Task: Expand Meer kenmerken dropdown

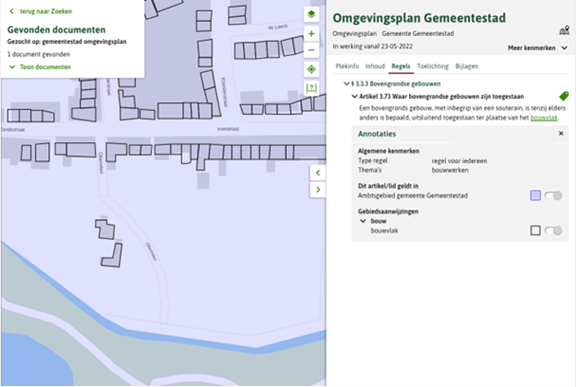Action: [537, 48]
